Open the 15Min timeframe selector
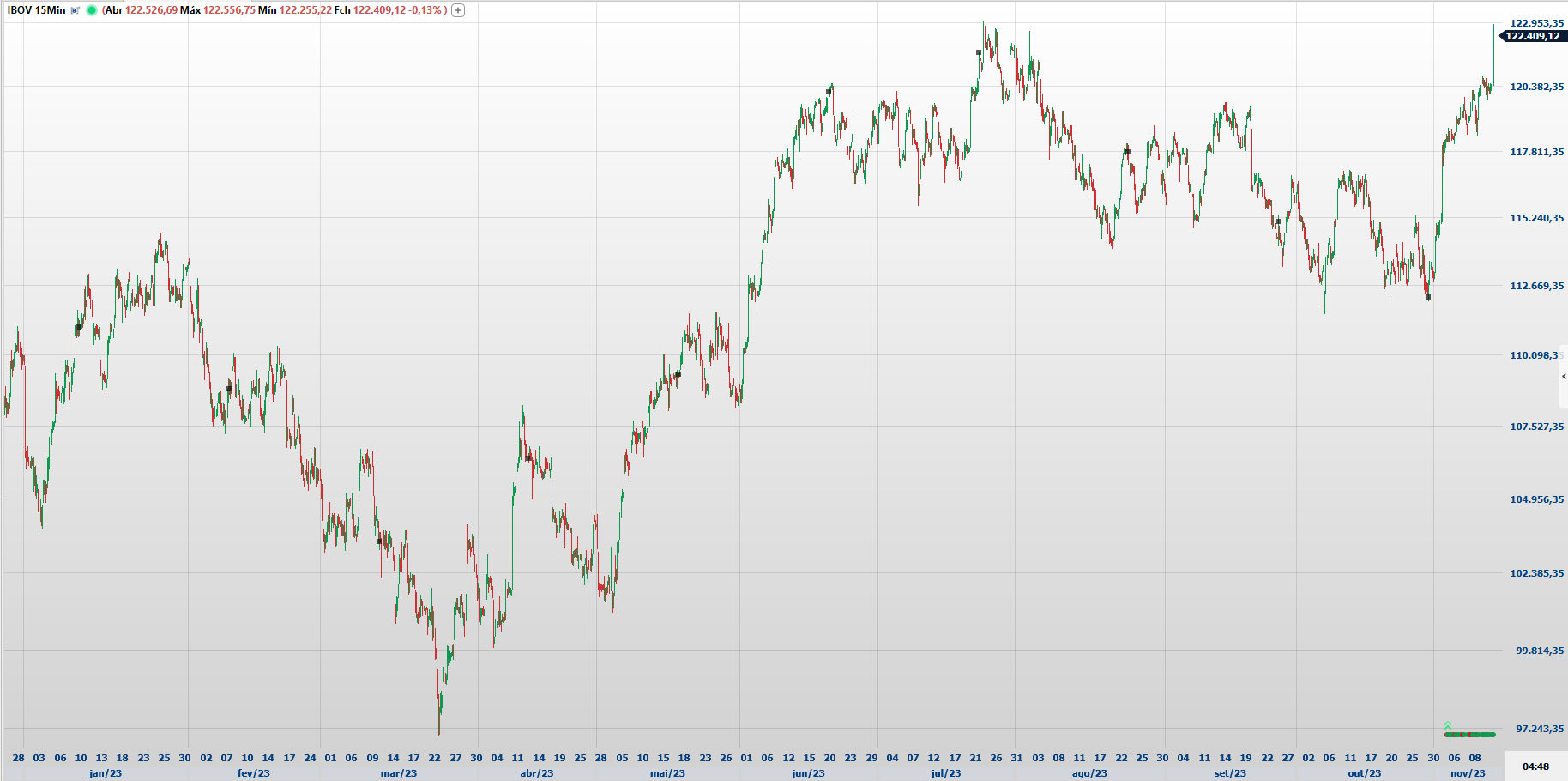The height and width of the screenshot is (781, 1568). coord(50,10)
